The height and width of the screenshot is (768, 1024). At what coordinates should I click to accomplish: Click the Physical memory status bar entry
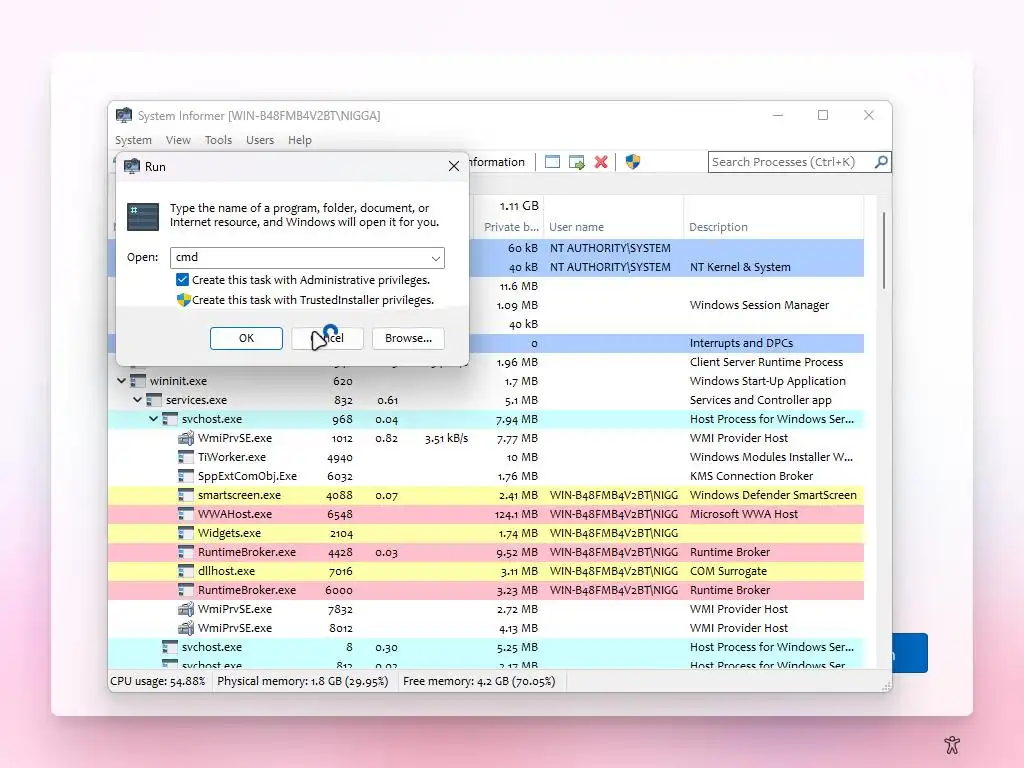(302, 681)
